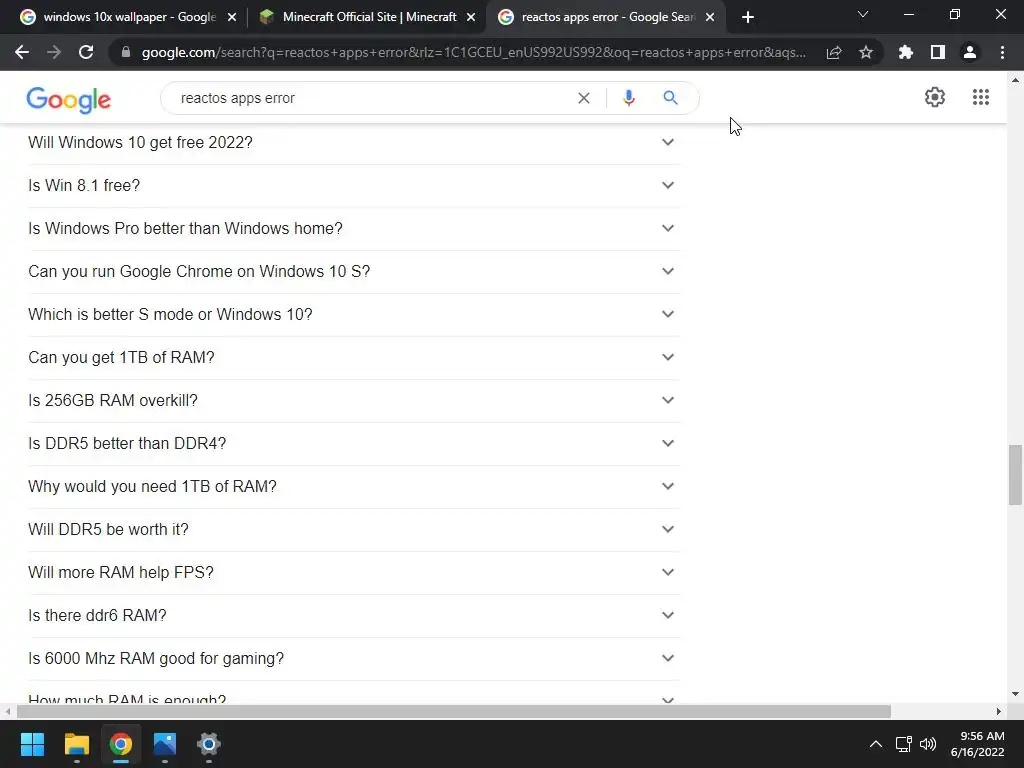Open Google apps grid
This screenshot has width=1024, height=768.
pyautogui.click(x=981, y=97)
